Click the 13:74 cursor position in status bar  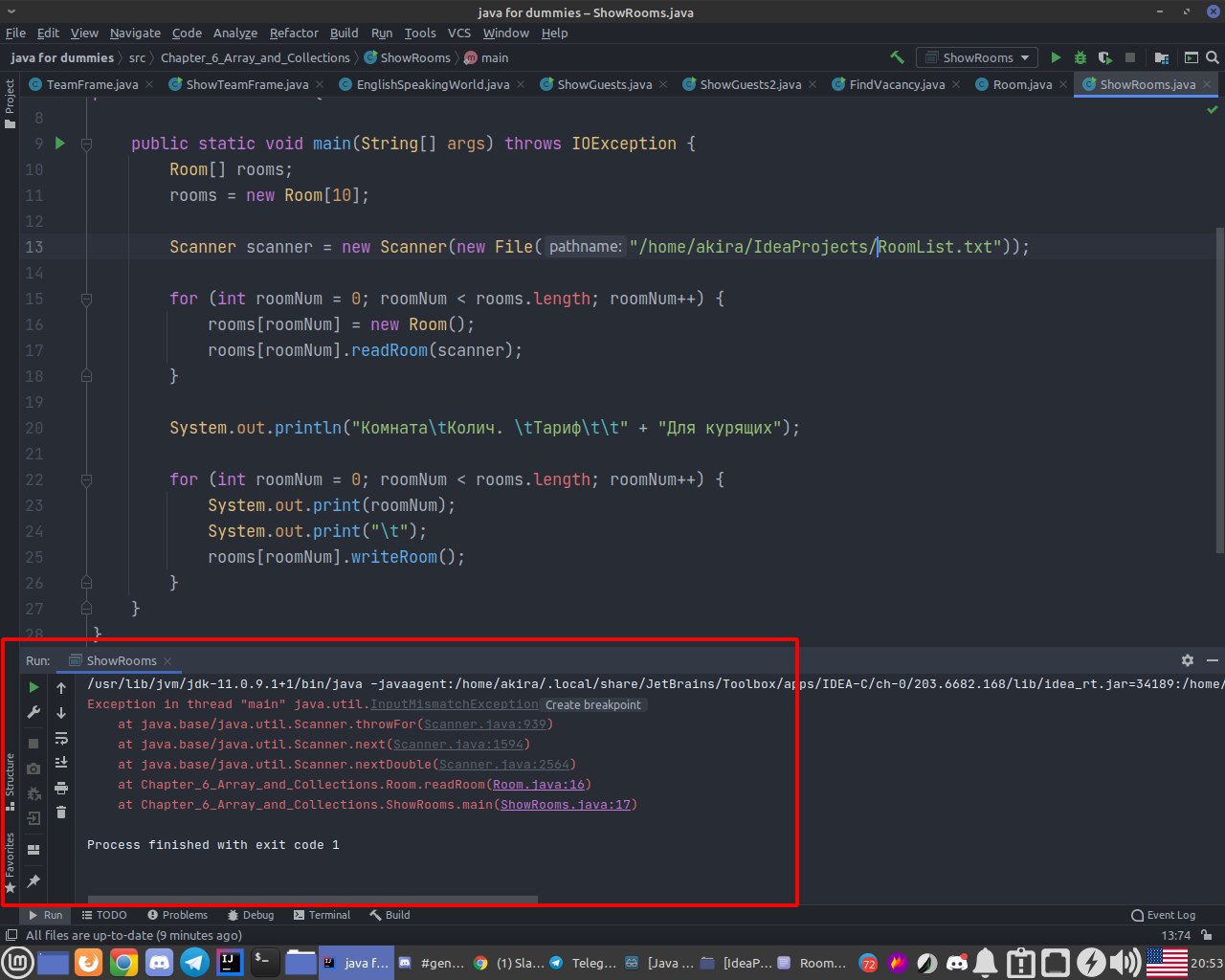coord(1175,935)
